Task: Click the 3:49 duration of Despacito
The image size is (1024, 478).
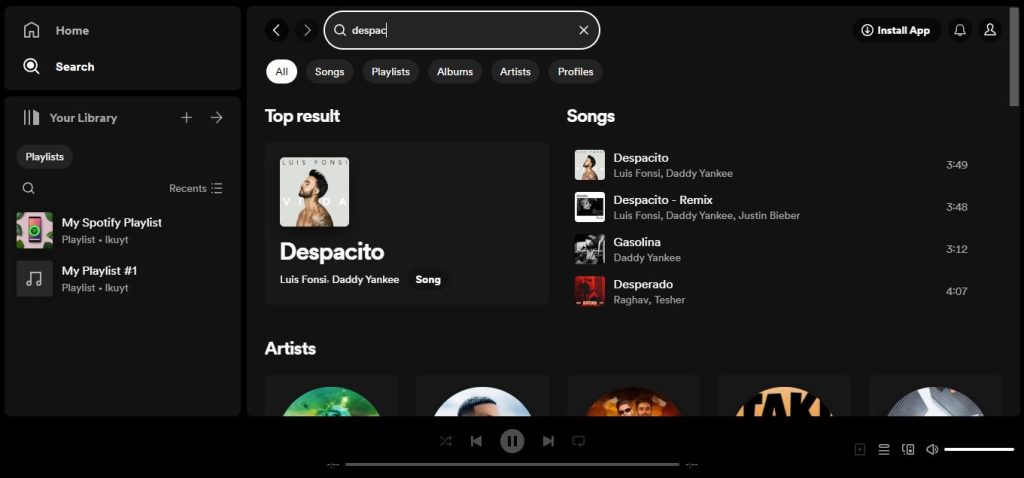Action: point(957,165)
